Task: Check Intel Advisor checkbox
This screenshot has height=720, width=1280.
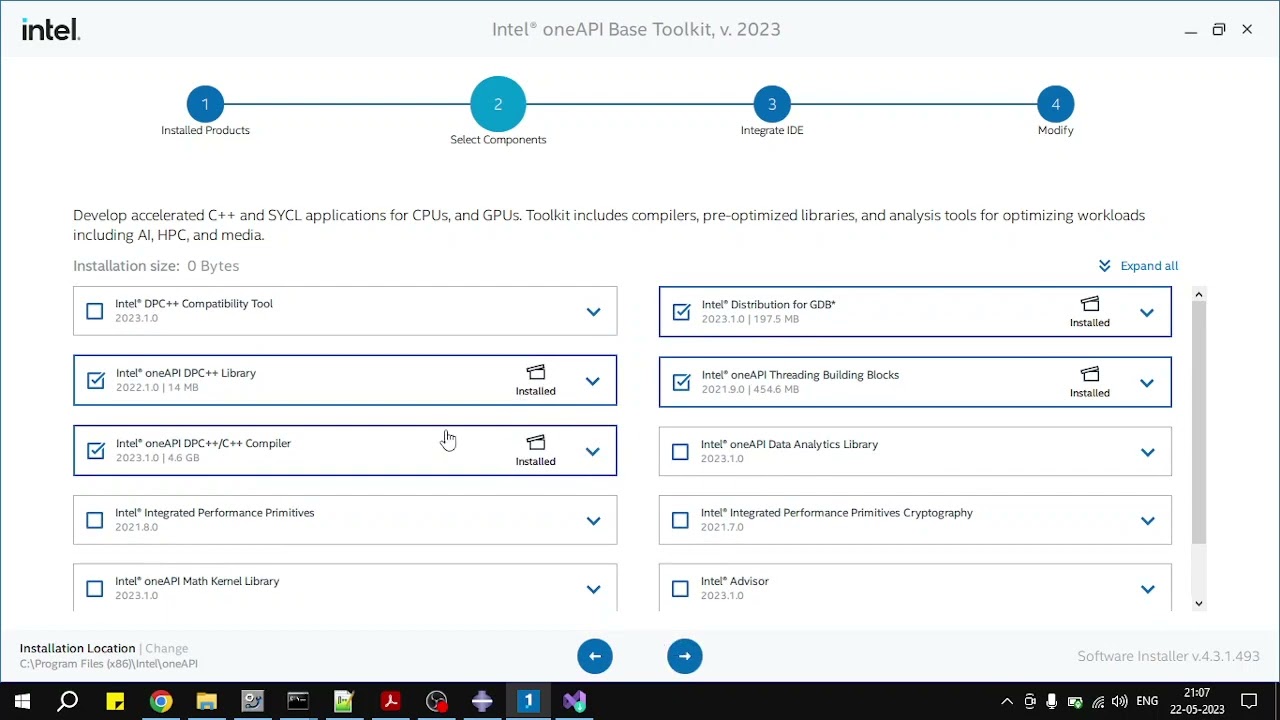Action: [681, 589]
